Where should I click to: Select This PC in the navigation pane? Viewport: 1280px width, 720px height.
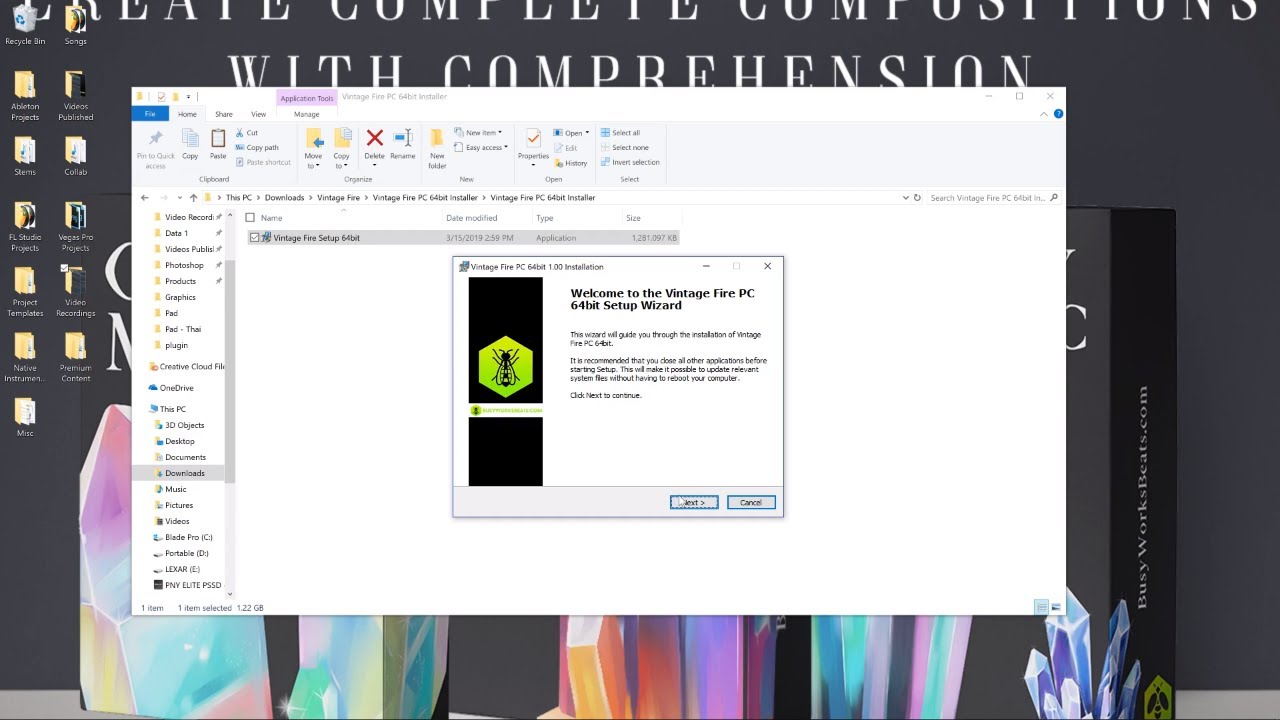(x=172, y=409)
